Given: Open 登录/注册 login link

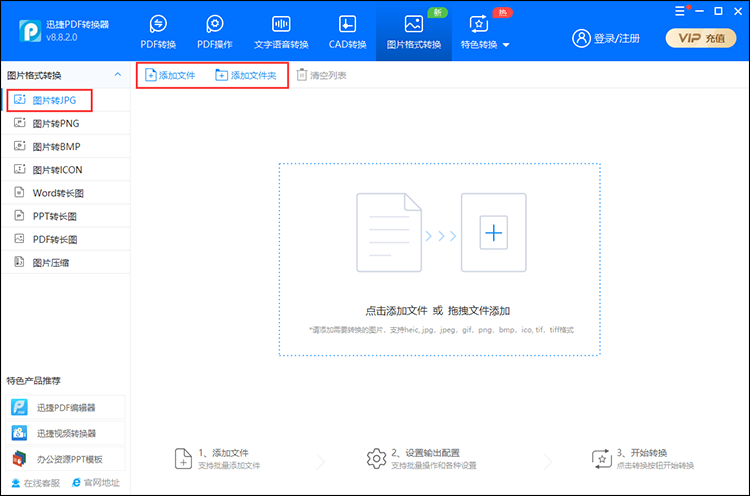Looking at the screenshot, I should click(x=617, y=38).
